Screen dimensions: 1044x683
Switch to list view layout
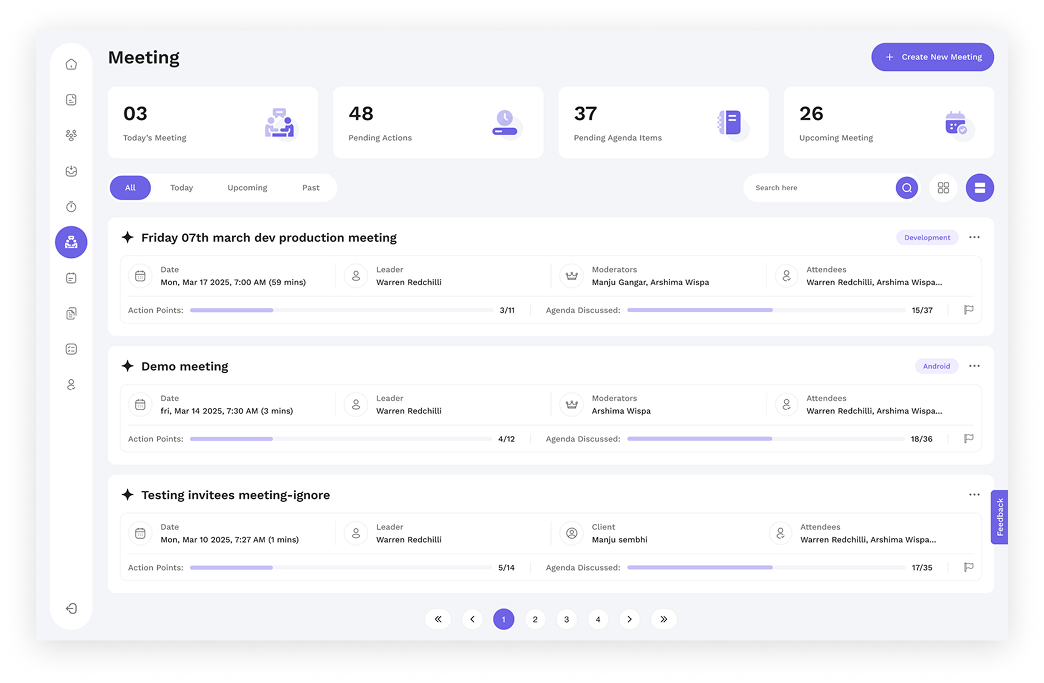pyautogui.click(x=979, y=188)
